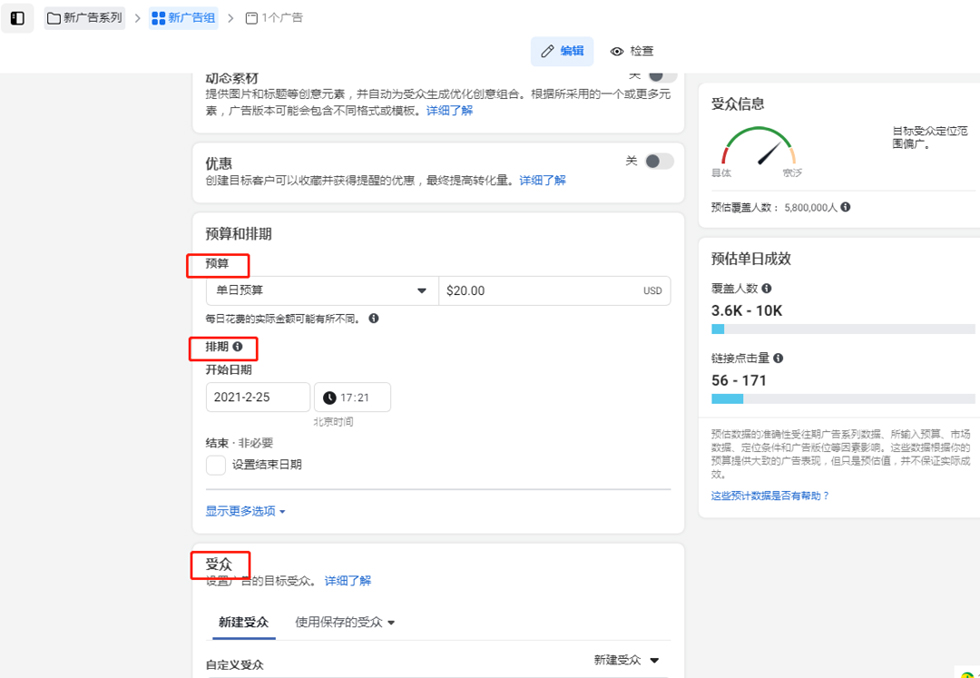Open the 使用保存的受众 dropdown tab
This screenshot has height=678, width=980.
345,622
